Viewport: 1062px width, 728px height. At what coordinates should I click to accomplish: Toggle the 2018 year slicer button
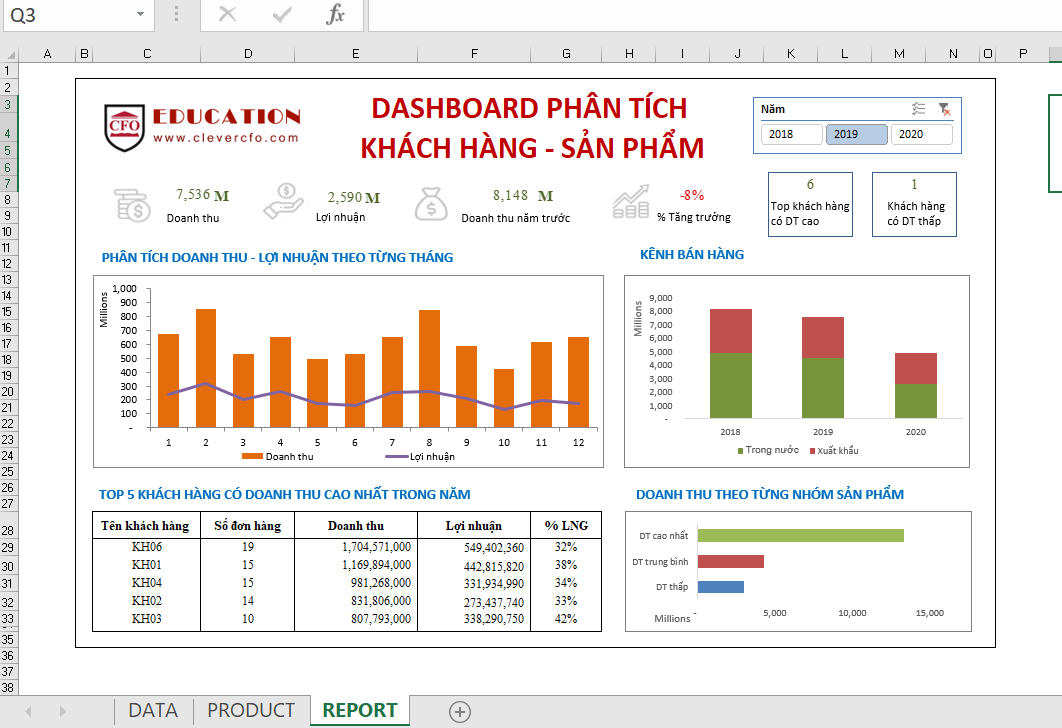[791, 134]
